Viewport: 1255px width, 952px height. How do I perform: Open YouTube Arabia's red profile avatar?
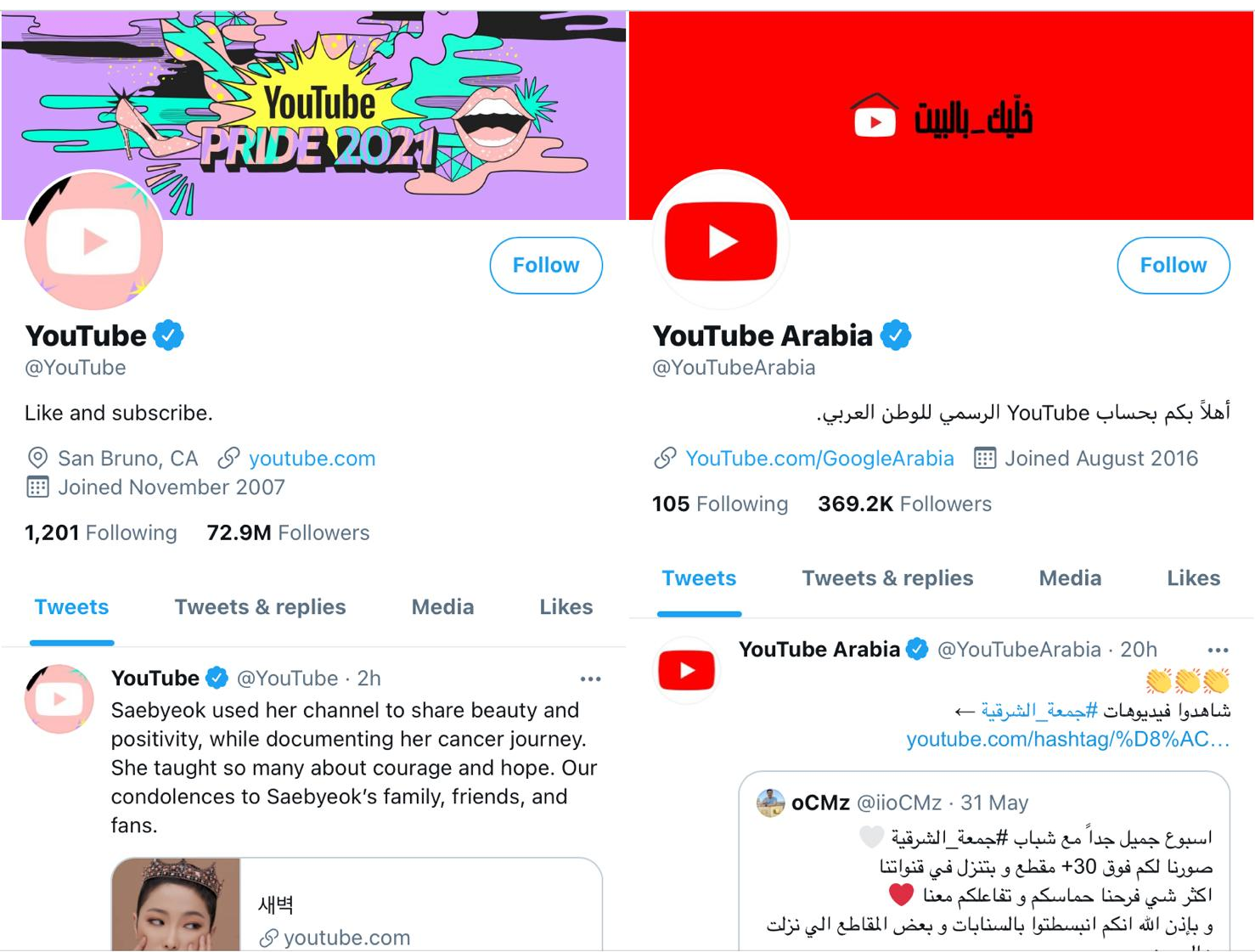pyautogui.click(x=721, y=241)
